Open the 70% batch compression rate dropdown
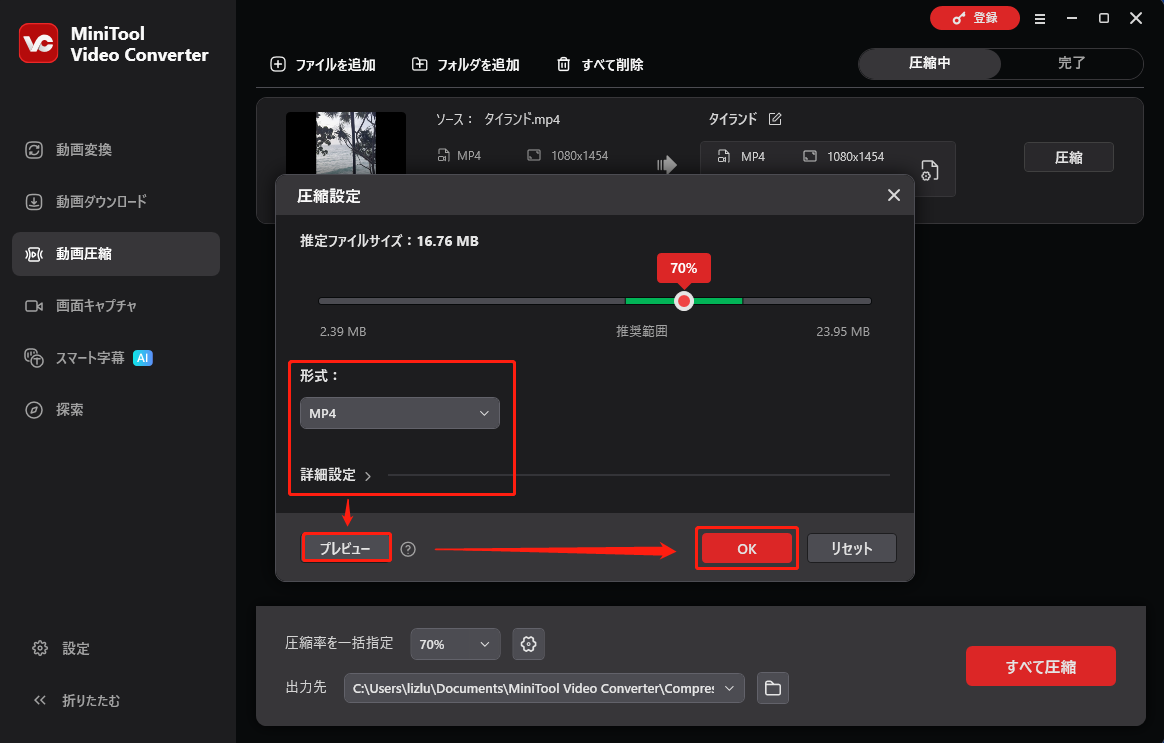Screen dimensions: 1164x743 click(x=455, y=644)
